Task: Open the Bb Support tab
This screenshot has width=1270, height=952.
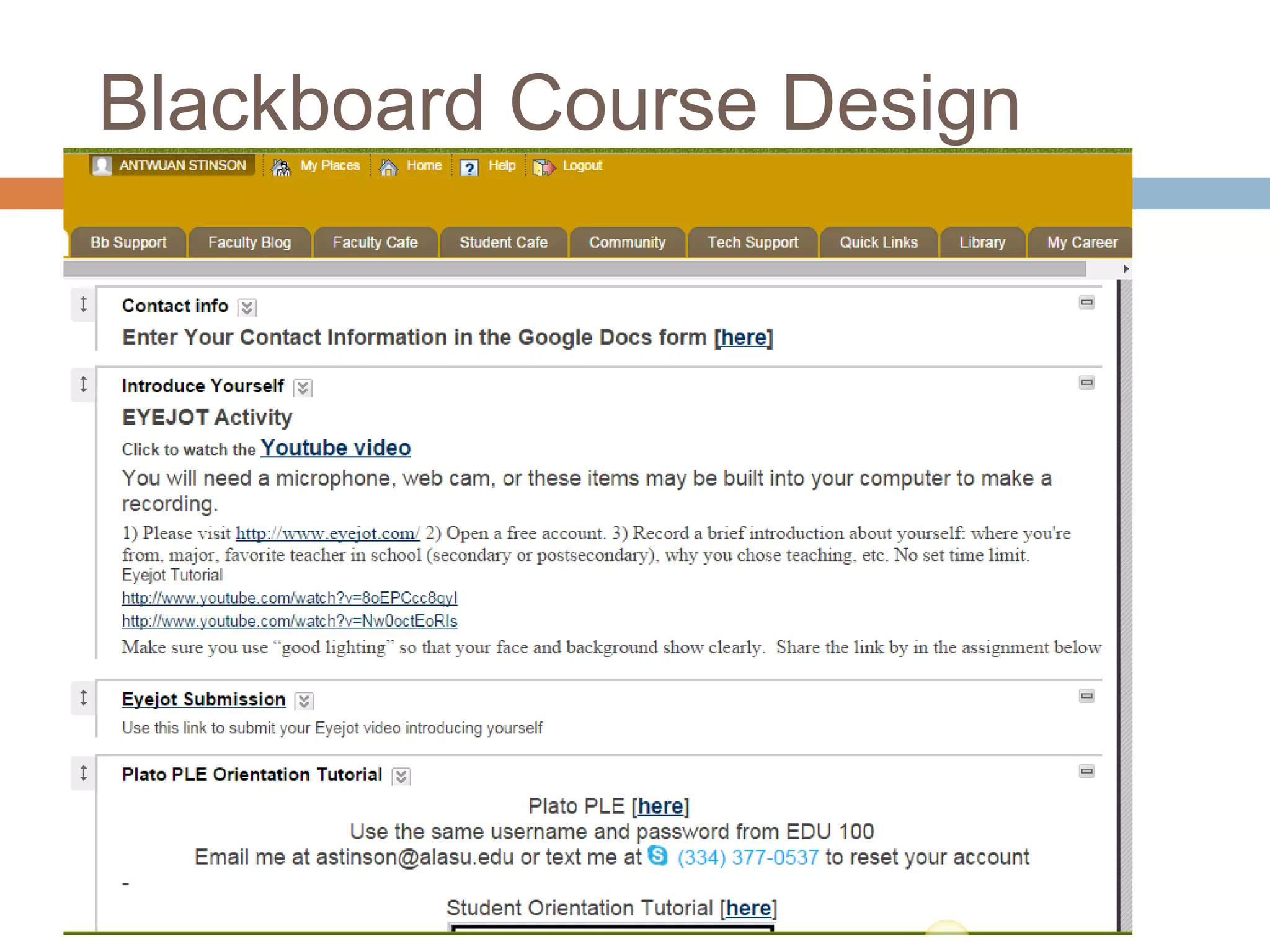Action: point(128,242)
